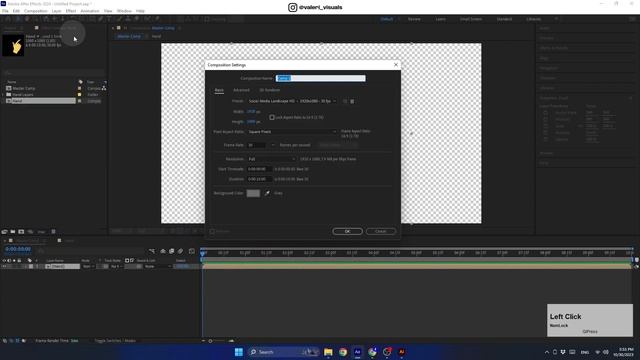Open the Effect menu
The height and width of the screenshot is (360, 640).
71,11
